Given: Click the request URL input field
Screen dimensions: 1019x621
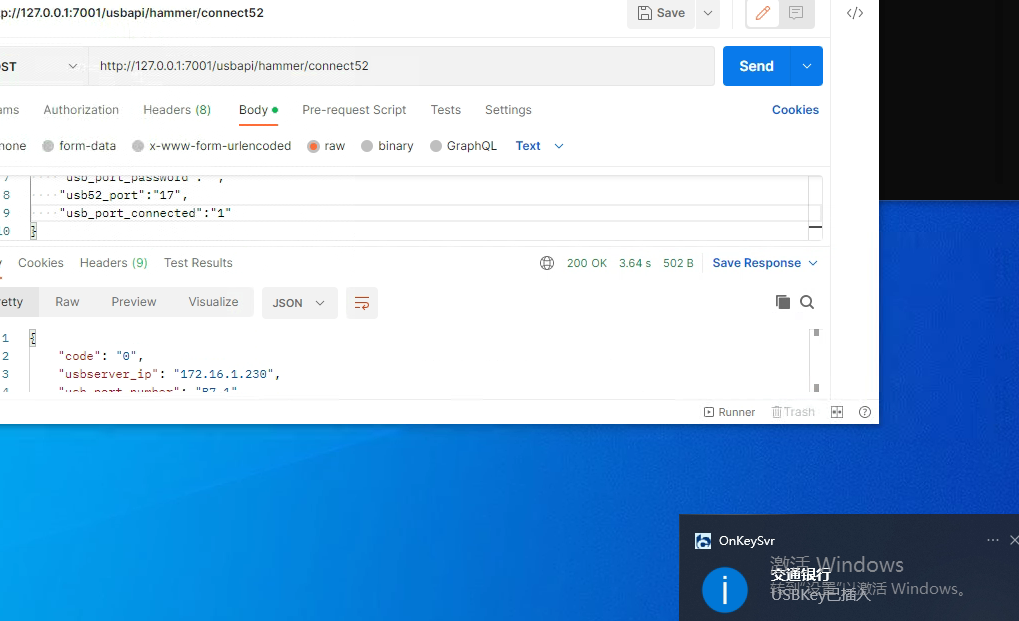Looking at the screenshot, I should point(400,66).
